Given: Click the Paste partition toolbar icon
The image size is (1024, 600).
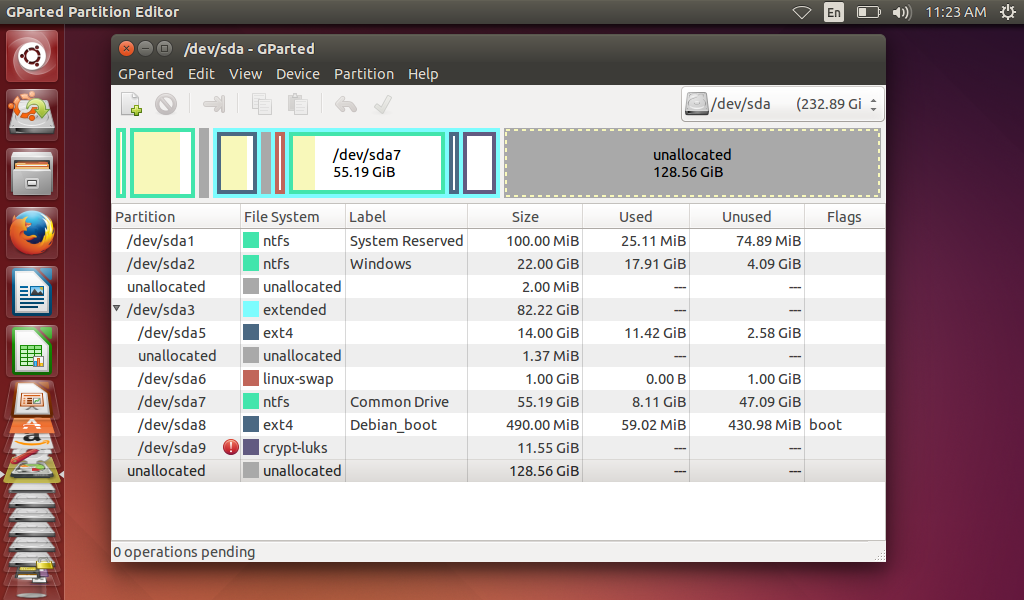Looking at the screenshot, I should pyautogui.click(x=298, y=104).
